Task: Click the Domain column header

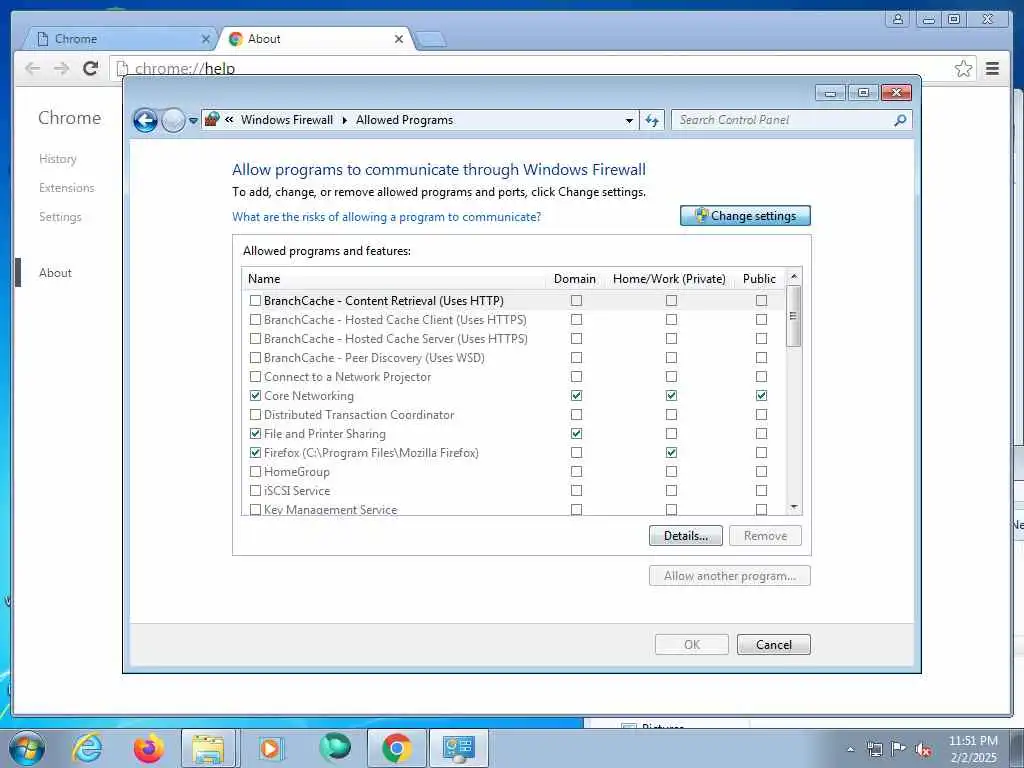Action: click(575, 279)
